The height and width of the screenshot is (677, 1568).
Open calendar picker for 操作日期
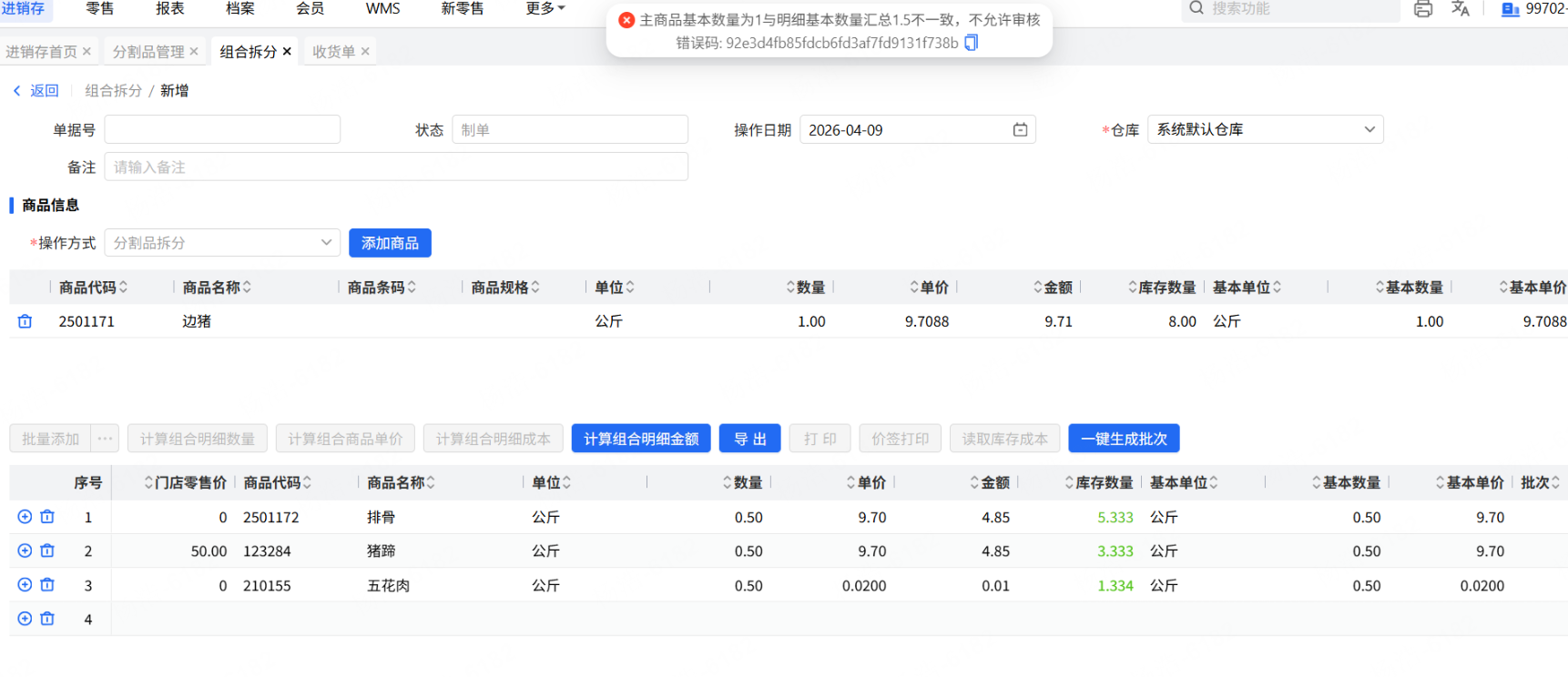click(1020, 130)
